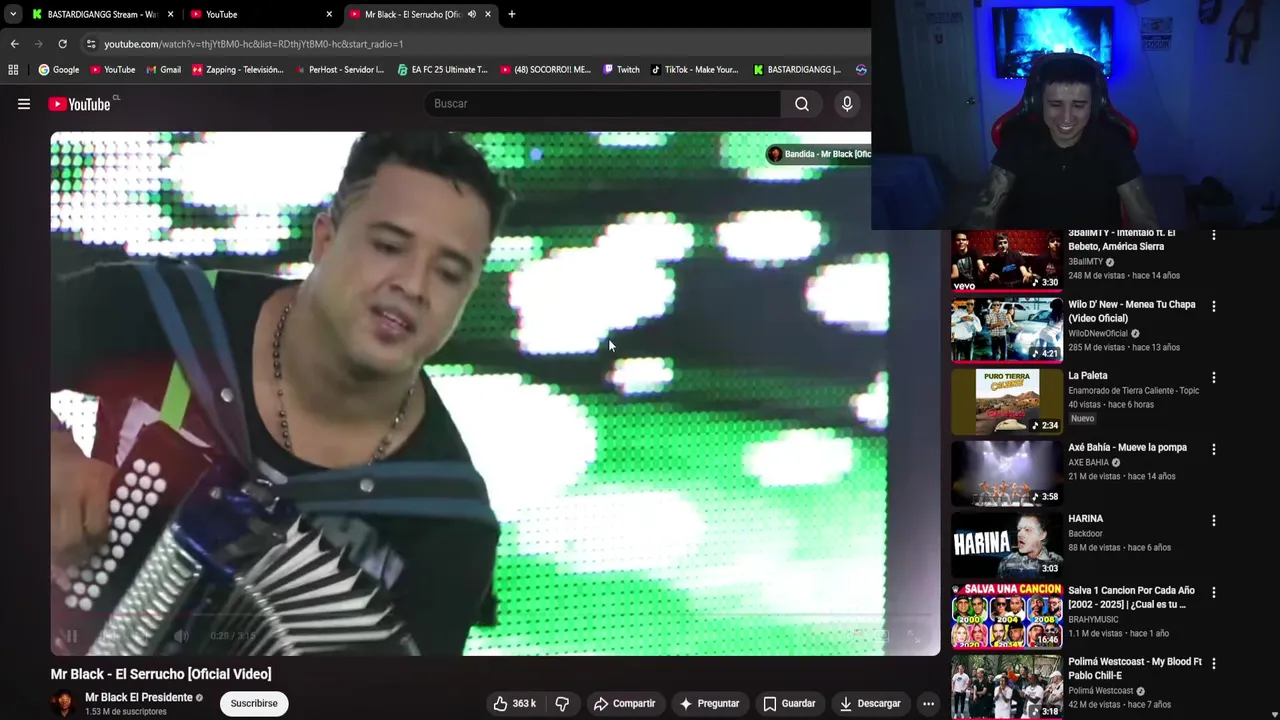
Task: Open the Zapping - Televisión bookmark
Action: click(238, 70)
